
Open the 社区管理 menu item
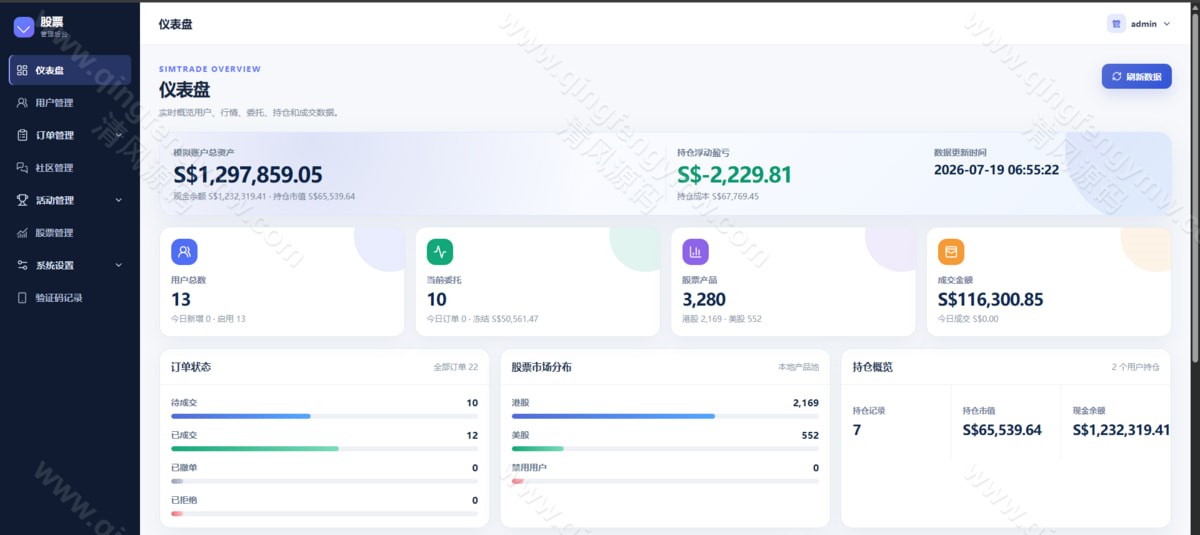pos(70,167)
